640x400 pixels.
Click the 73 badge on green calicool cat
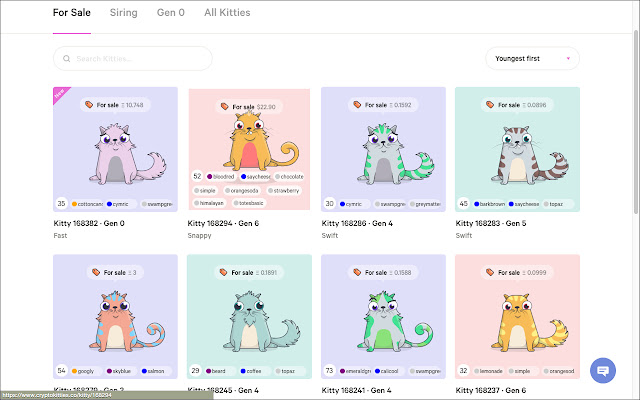click(329, 371)
